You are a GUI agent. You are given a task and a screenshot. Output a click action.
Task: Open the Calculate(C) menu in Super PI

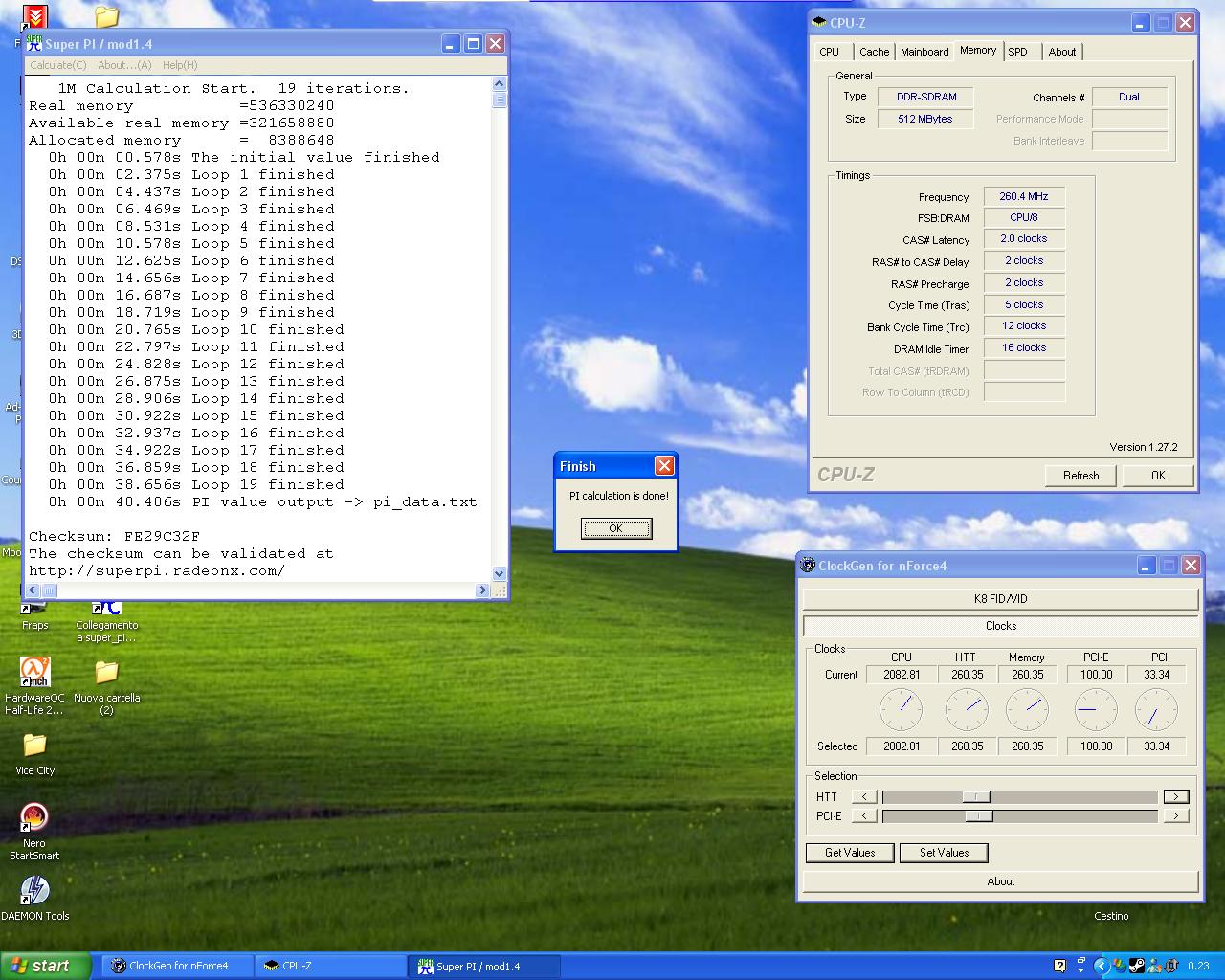point(58,65)
